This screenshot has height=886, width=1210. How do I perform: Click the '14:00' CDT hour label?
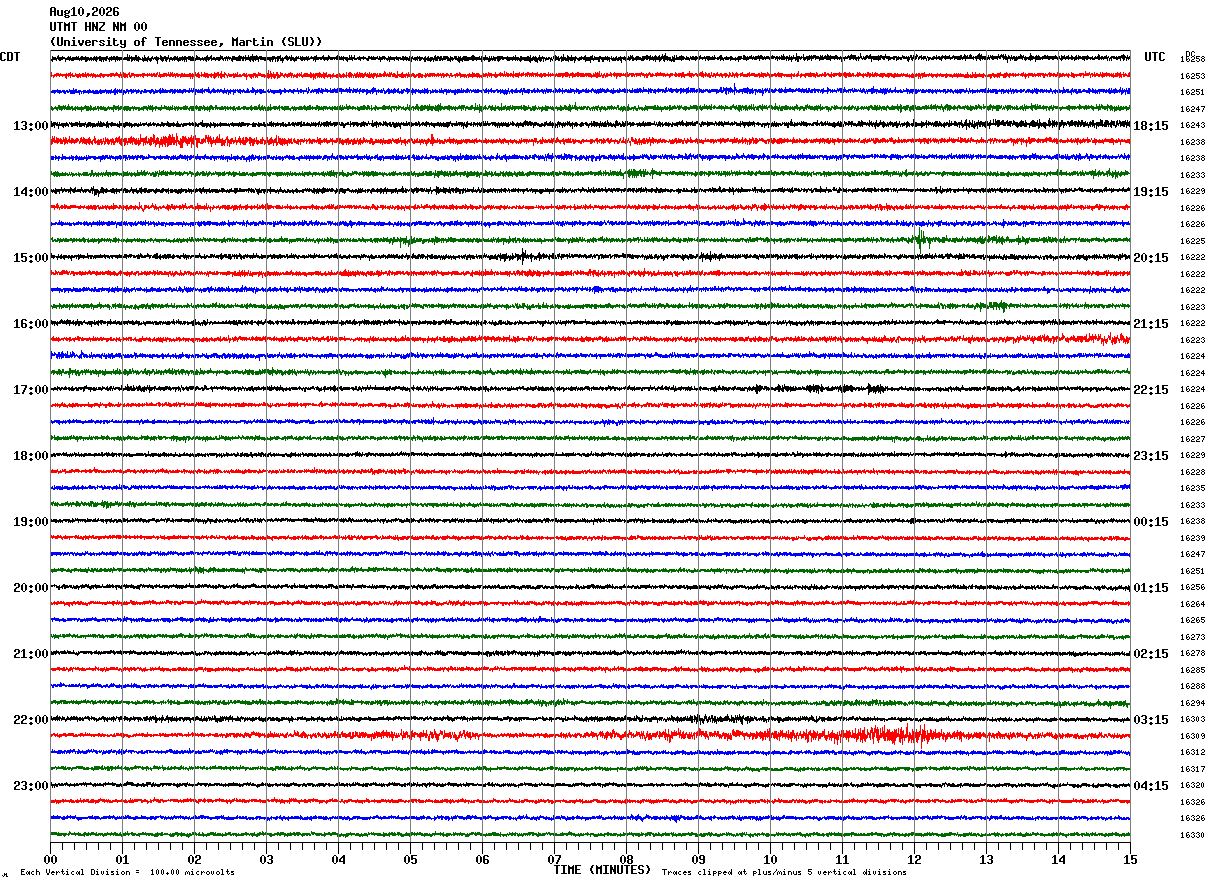point(31,192)
